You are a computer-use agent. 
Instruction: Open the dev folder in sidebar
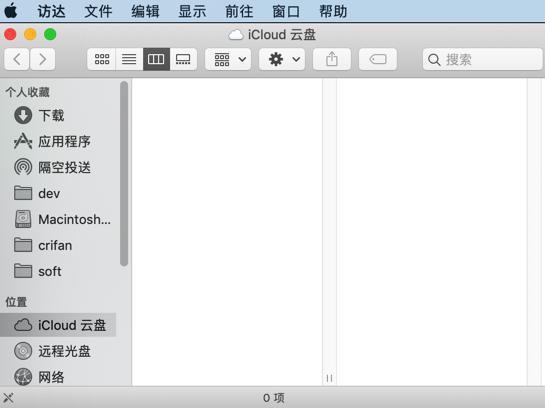58,193
